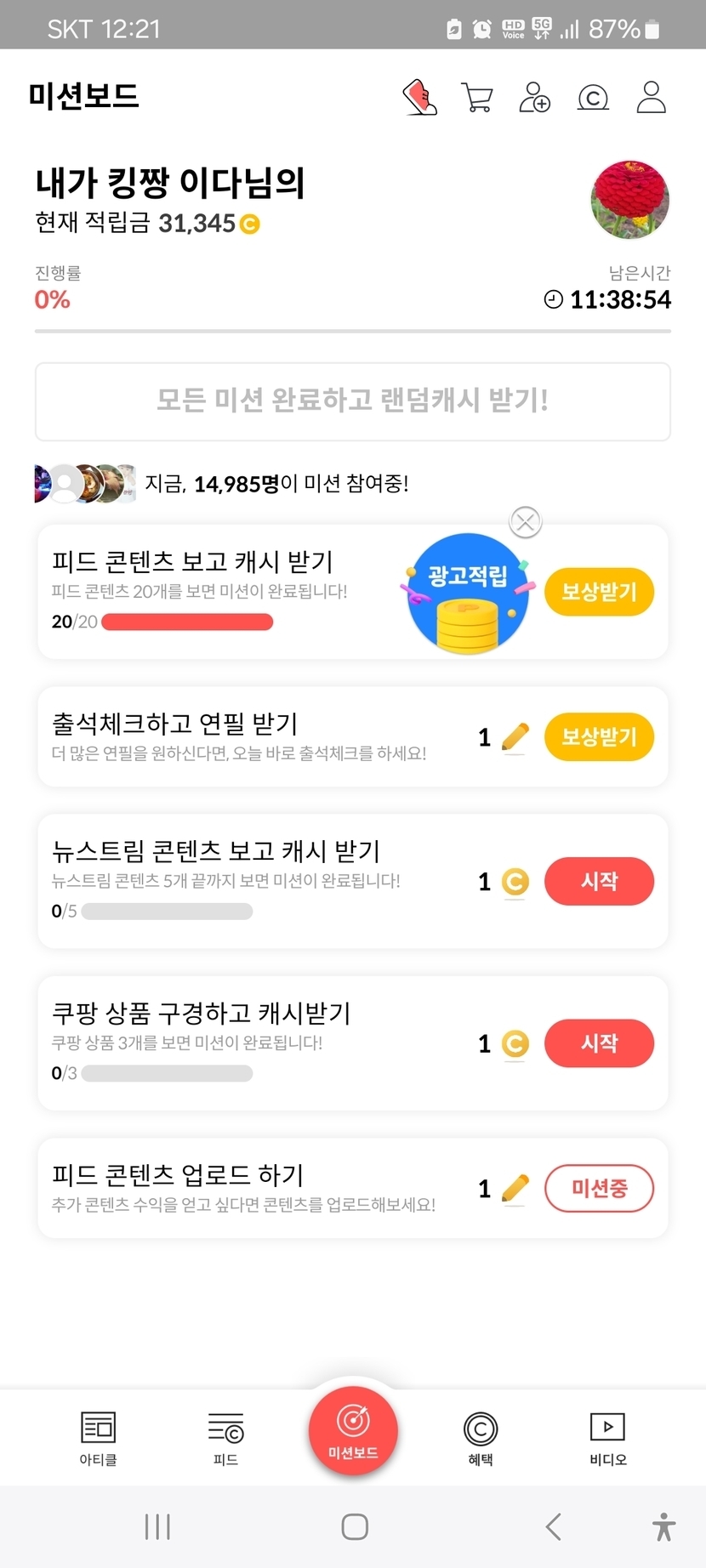Open the sneaker step-tracker icon
The image size is (706, 1568).
[419, 98]
